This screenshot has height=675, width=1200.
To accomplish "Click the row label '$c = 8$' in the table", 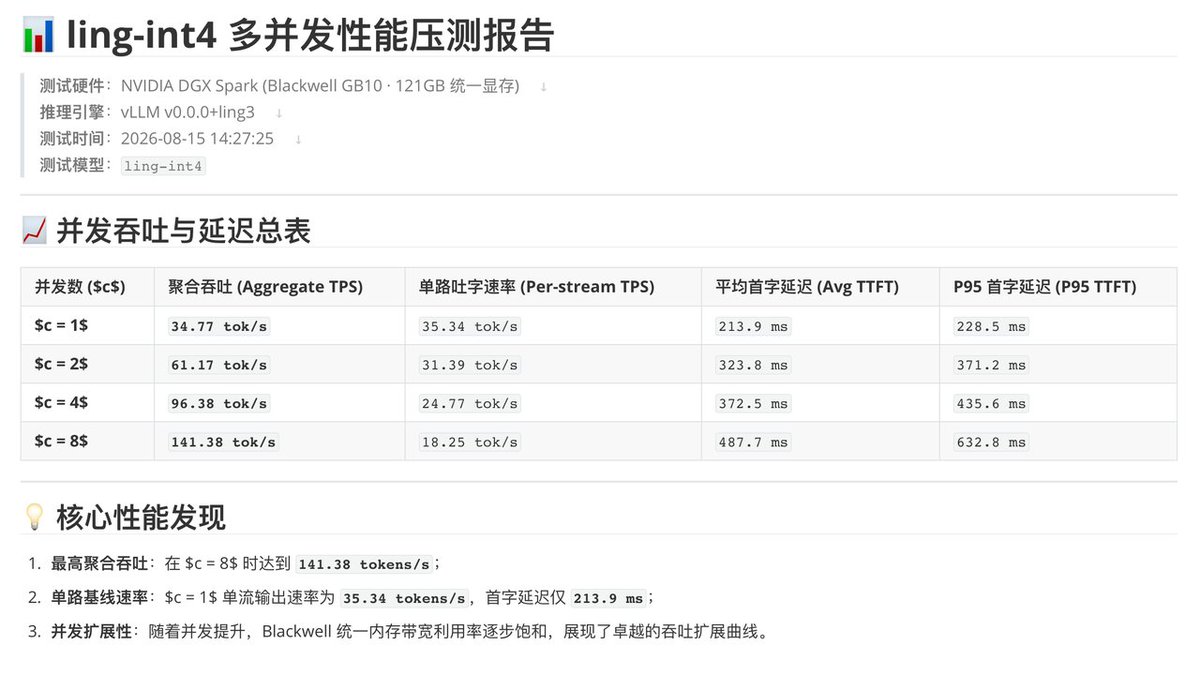I will click(x=61, y=441).
